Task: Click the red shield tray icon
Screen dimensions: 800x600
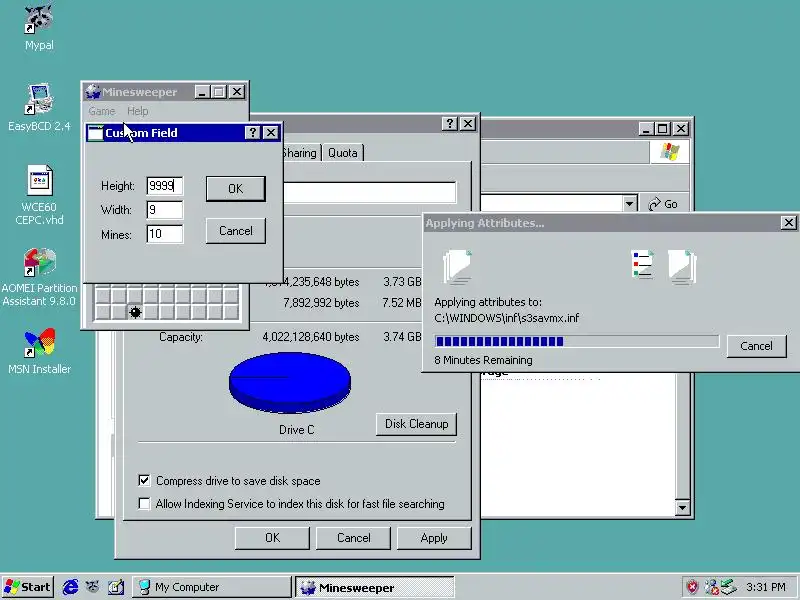Action: pyautogui.click(x=692, y=587)
